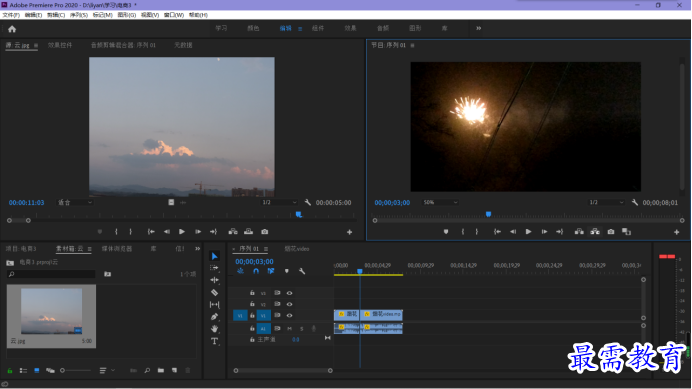Solo the A1 audio track

302,329
